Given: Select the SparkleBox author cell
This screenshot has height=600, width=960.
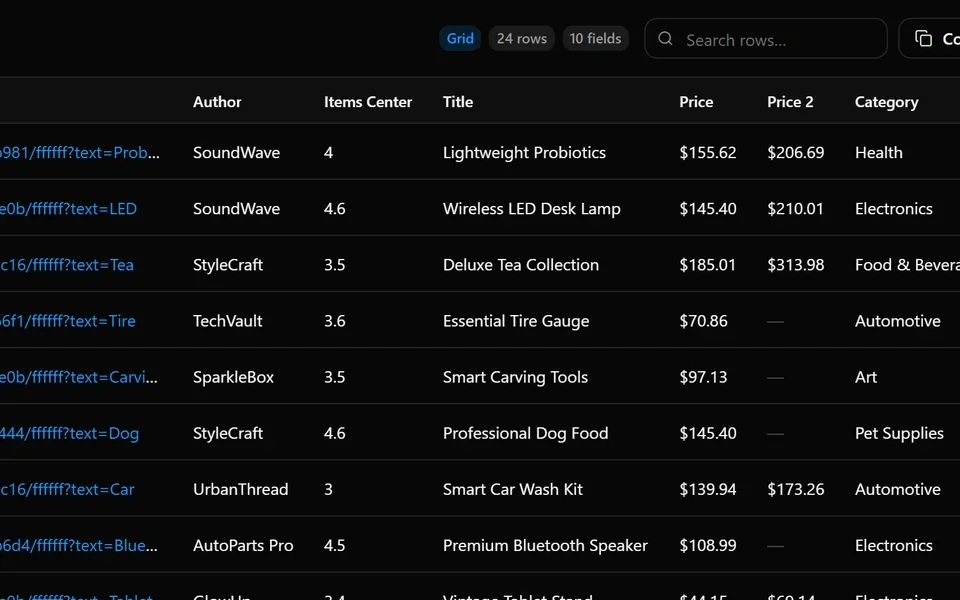Looking at the screenshot, I should pos(233,377).
